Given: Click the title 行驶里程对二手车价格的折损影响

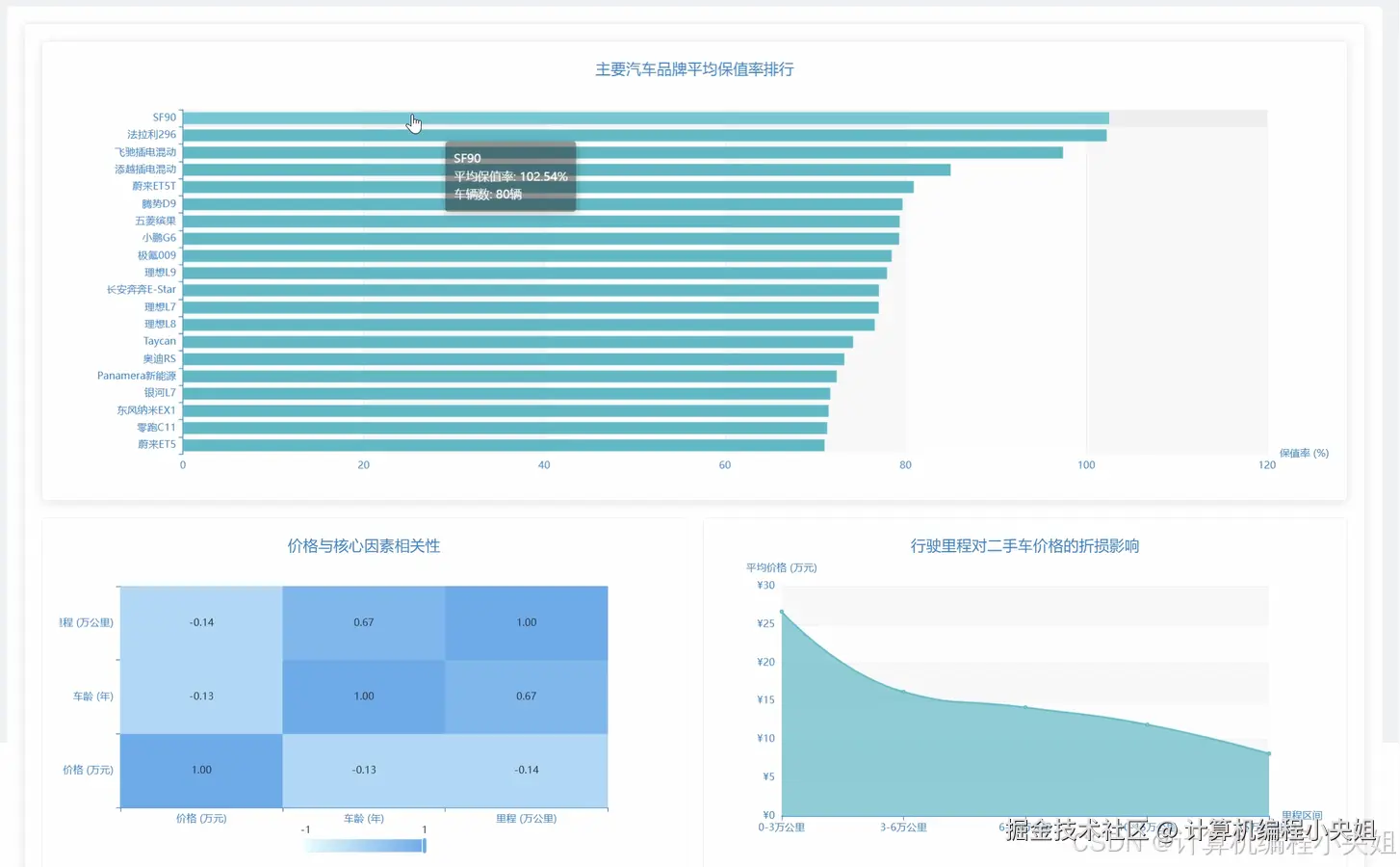Looking at the screenshot, I should (x=1024, y=546).
